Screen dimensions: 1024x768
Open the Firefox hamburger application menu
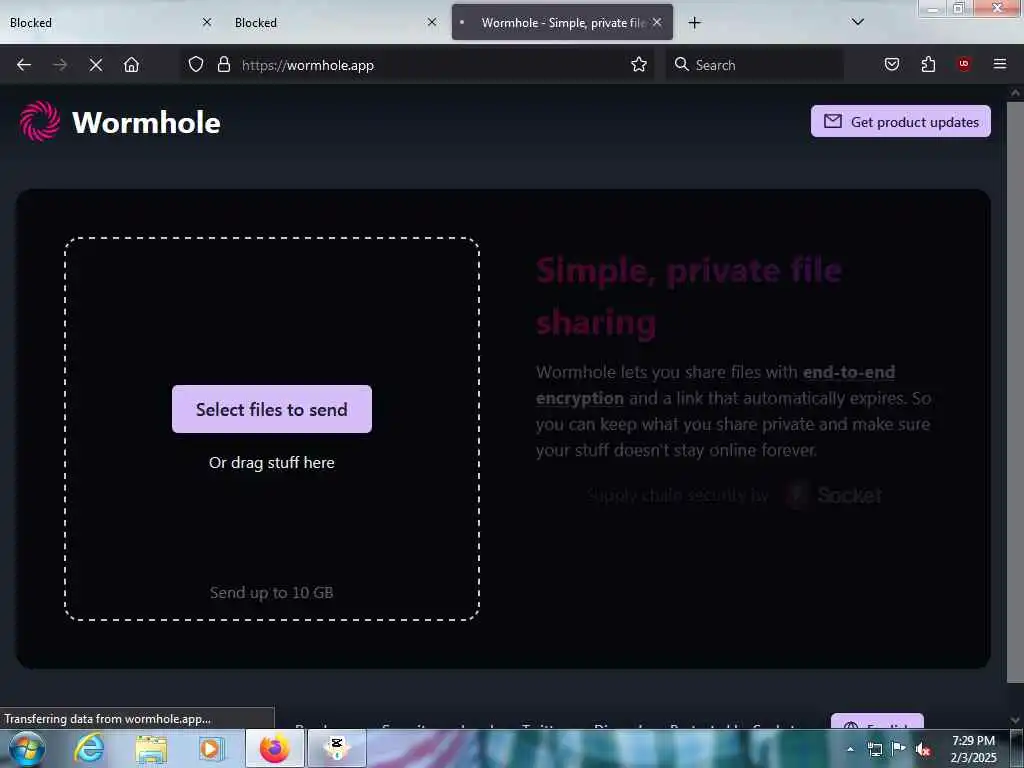pos(1000,64)
